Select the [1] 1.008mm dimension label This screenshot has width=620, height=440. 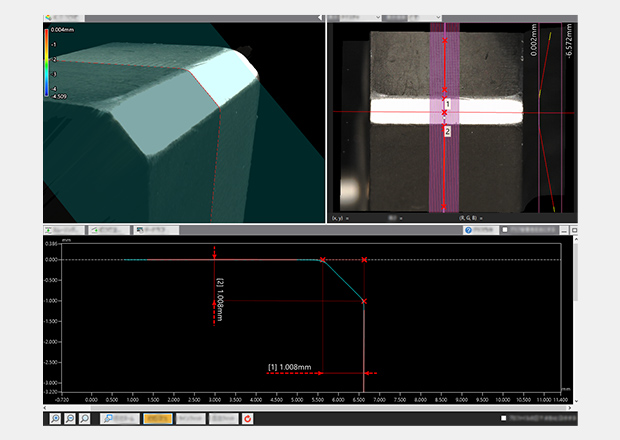[290, 367]
